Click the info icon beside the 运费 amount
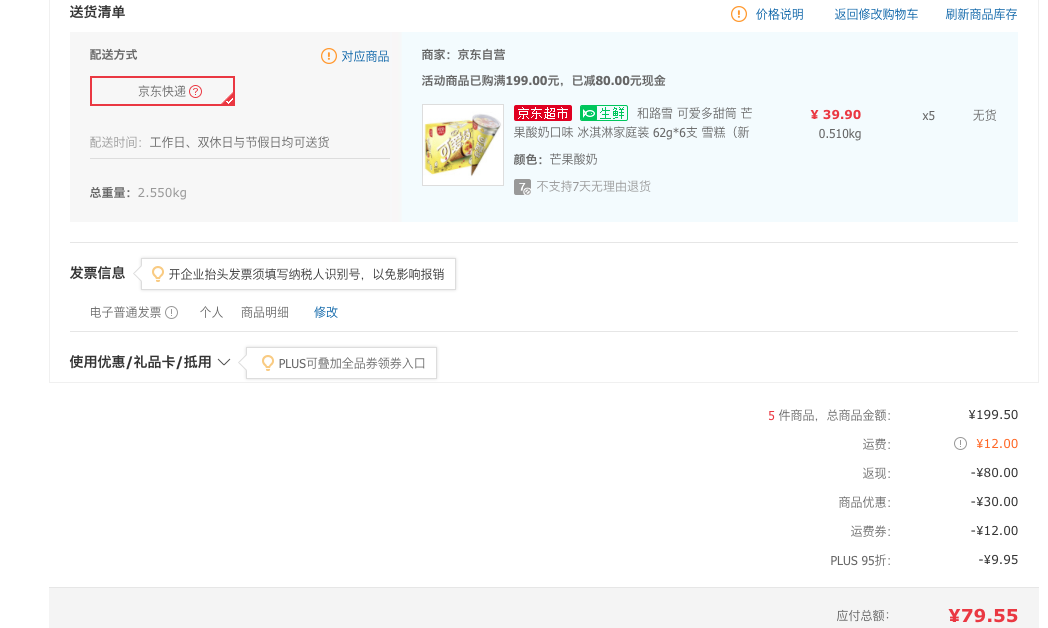Image resolution: width=1048 pixels, height=628 pixels. pos(960,444)
